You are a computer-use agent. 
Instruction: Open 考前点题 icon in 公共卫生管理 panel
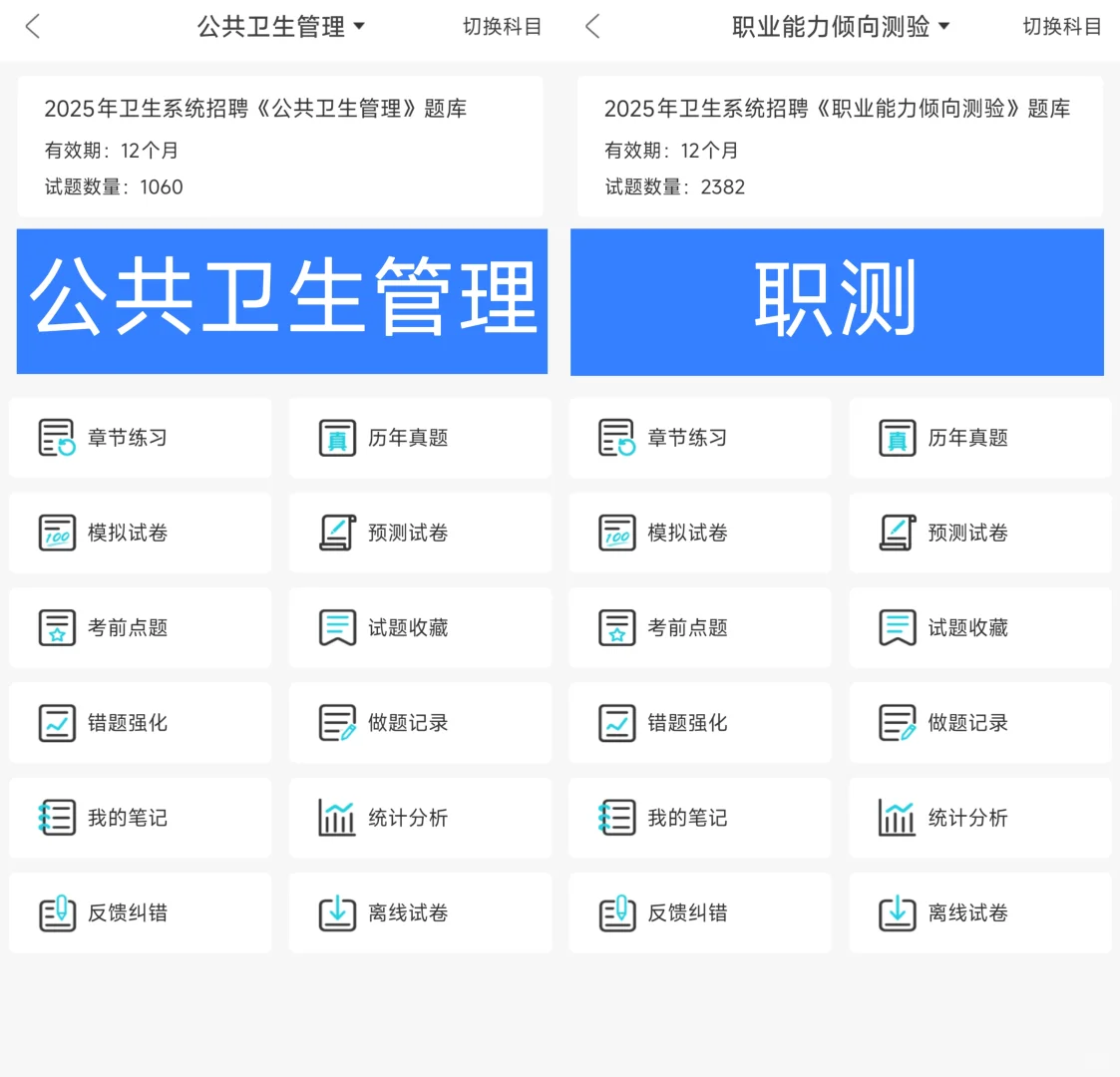(57, 627)
